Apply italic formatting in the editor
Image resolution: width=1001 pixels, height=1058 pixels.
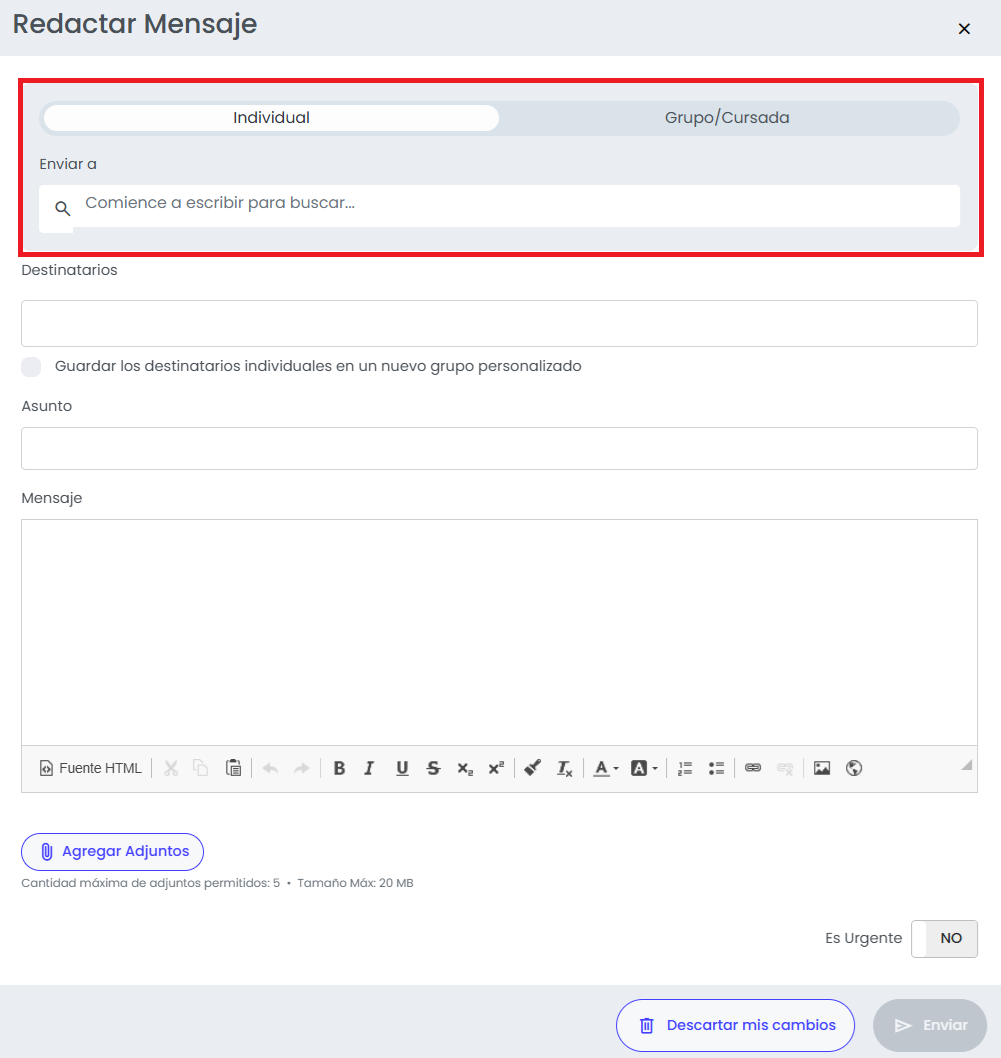tap(369, 768)
